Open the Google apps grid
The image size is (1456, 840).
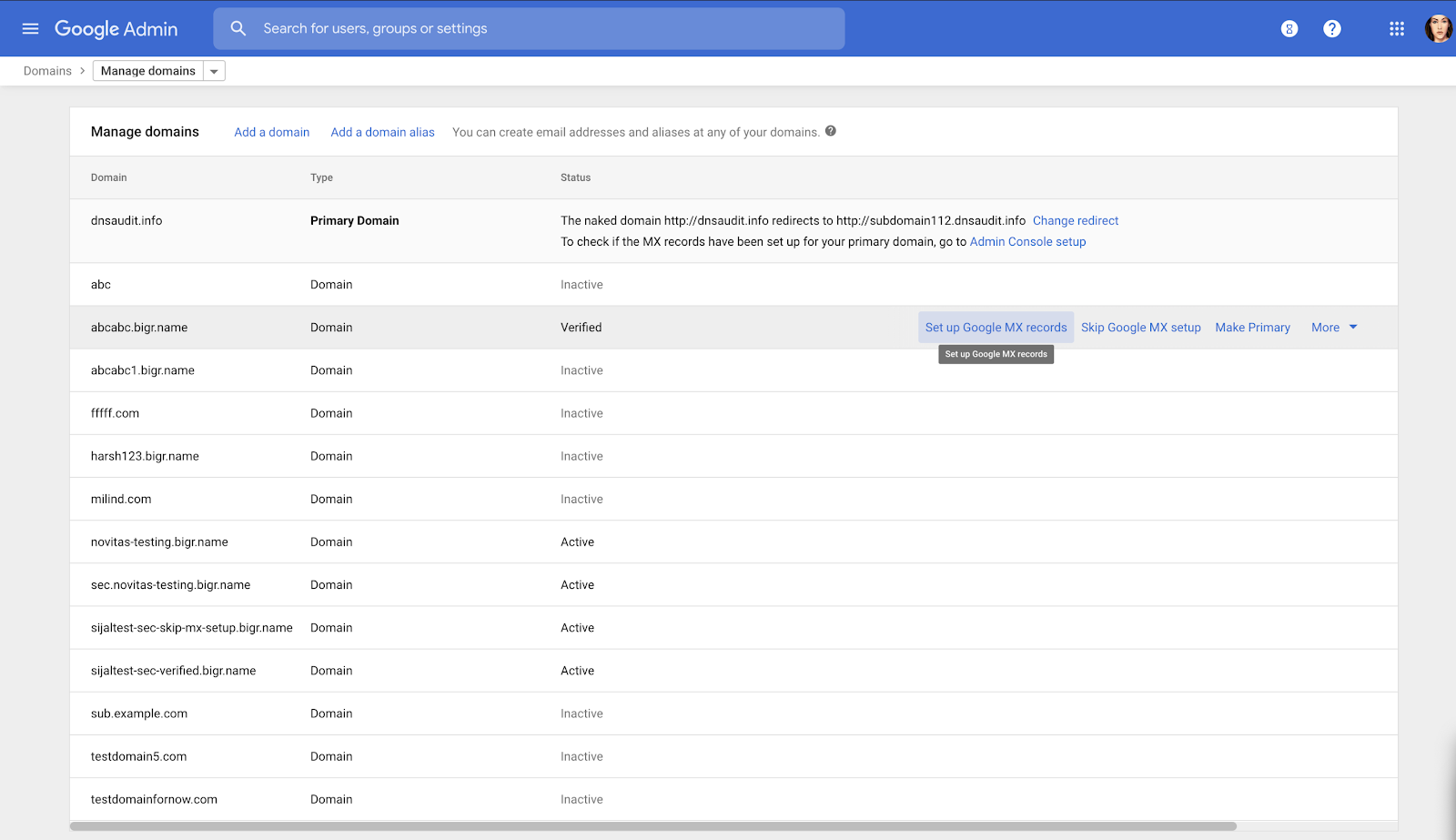coord(1397,29)
